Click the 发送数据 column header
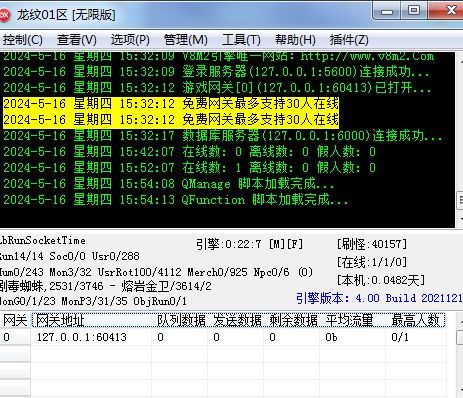 [237, 321]
